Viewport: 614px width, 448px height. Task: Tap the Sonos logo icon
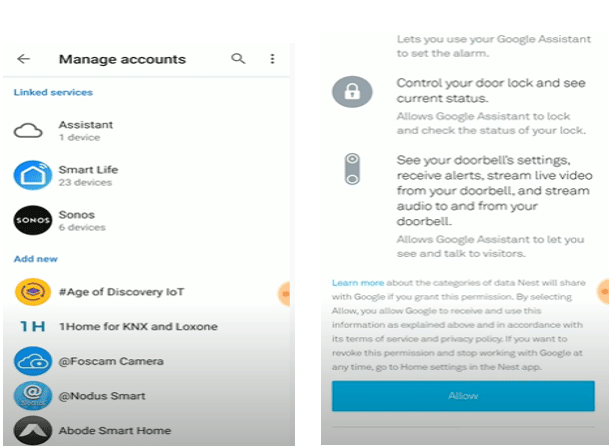tap(33, 220)
